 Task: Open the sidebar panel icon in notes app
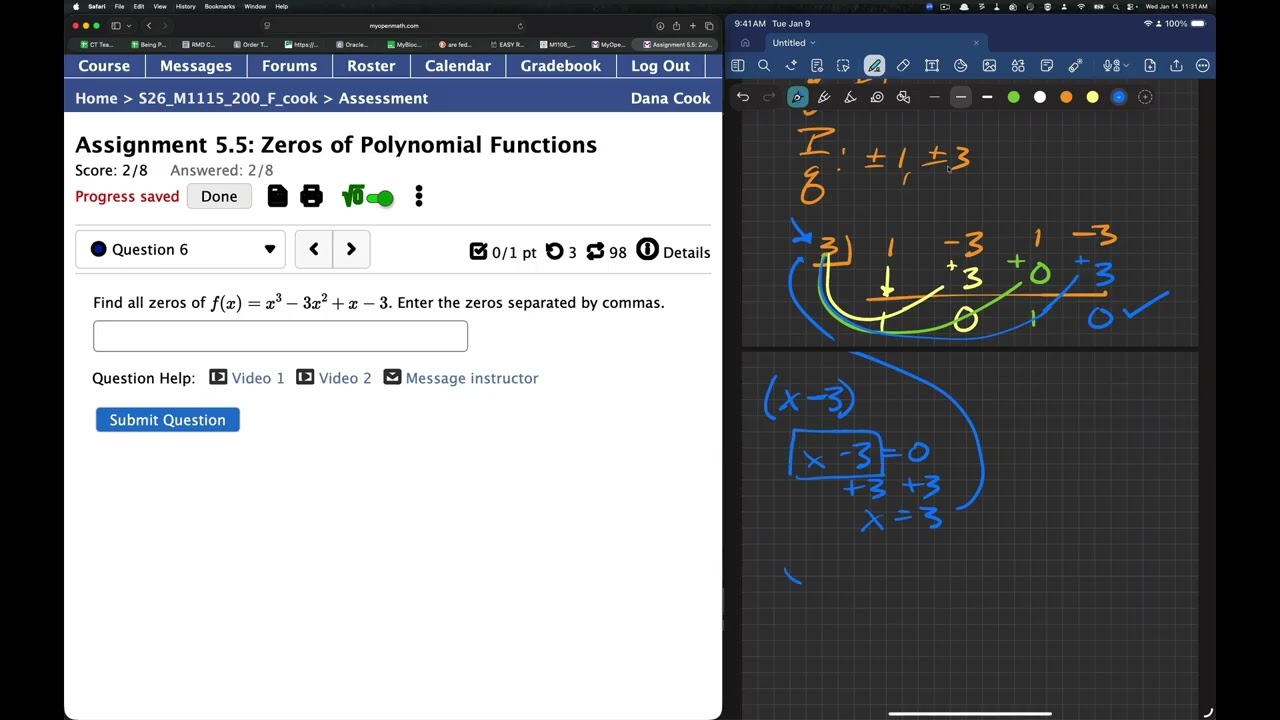point(738,66)
